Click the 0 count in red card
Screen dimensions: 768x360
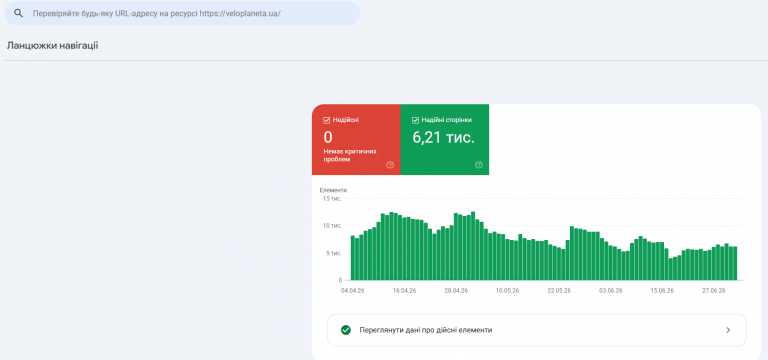pyautogui.click(x=328, y=138)
